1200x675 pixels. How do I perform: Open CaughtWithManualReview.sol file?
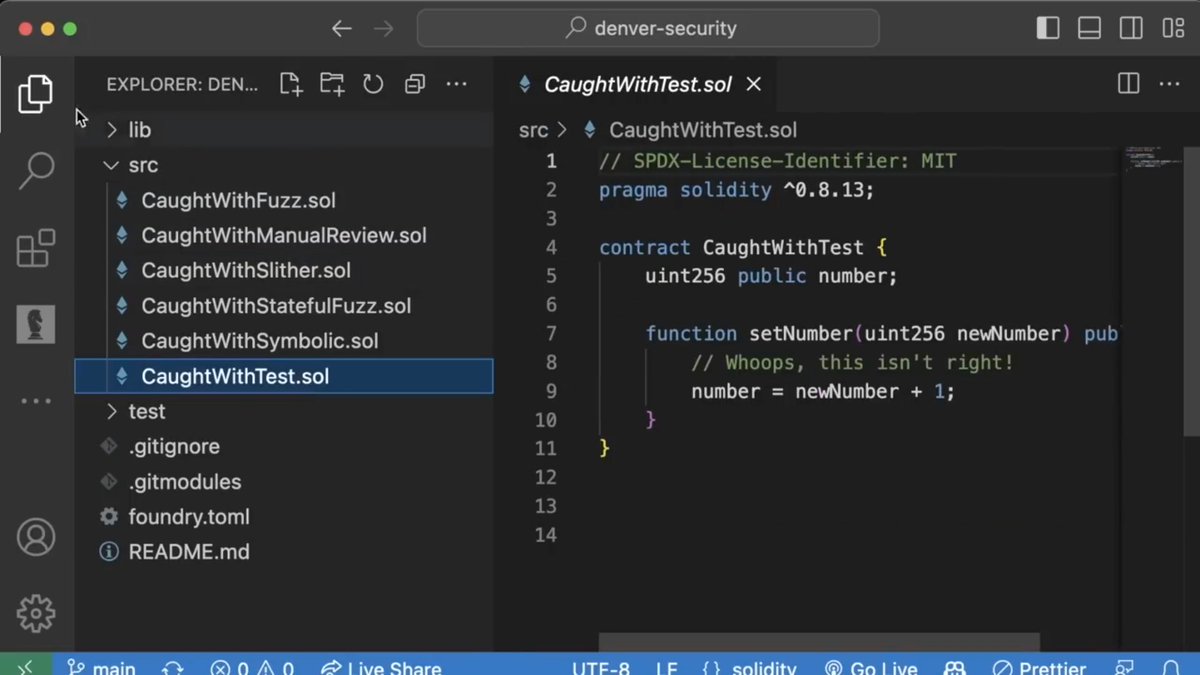point(284,236)
